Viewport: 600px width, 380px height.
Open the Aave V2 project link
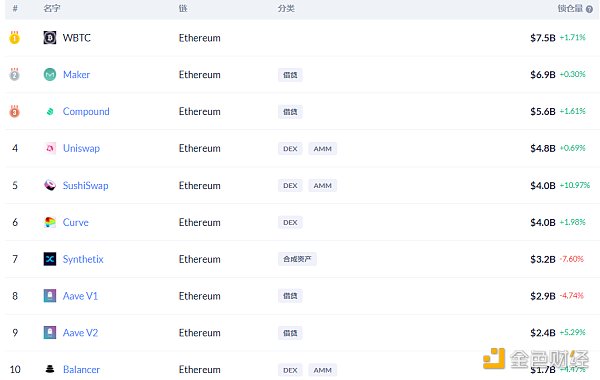click(80, 333)
